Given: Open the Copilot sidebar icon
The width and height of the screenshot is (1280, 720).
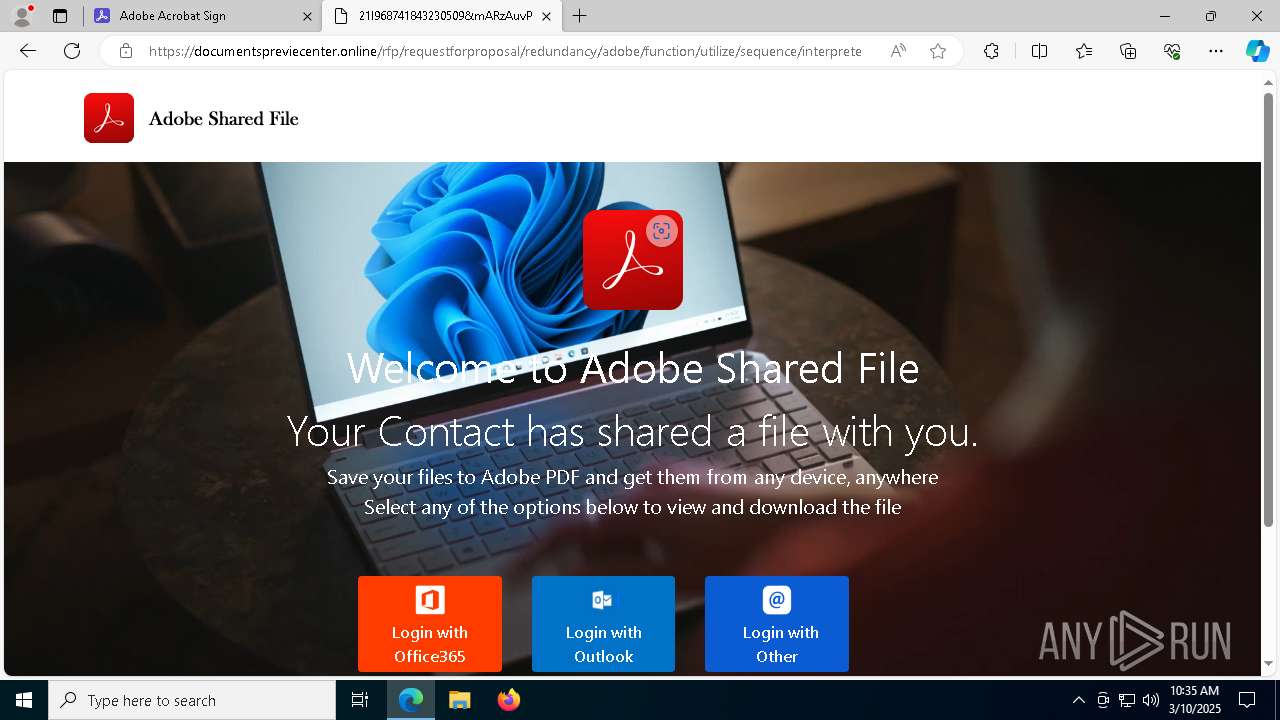Looking at the screenshot, I should click(x=1257, y=51).
